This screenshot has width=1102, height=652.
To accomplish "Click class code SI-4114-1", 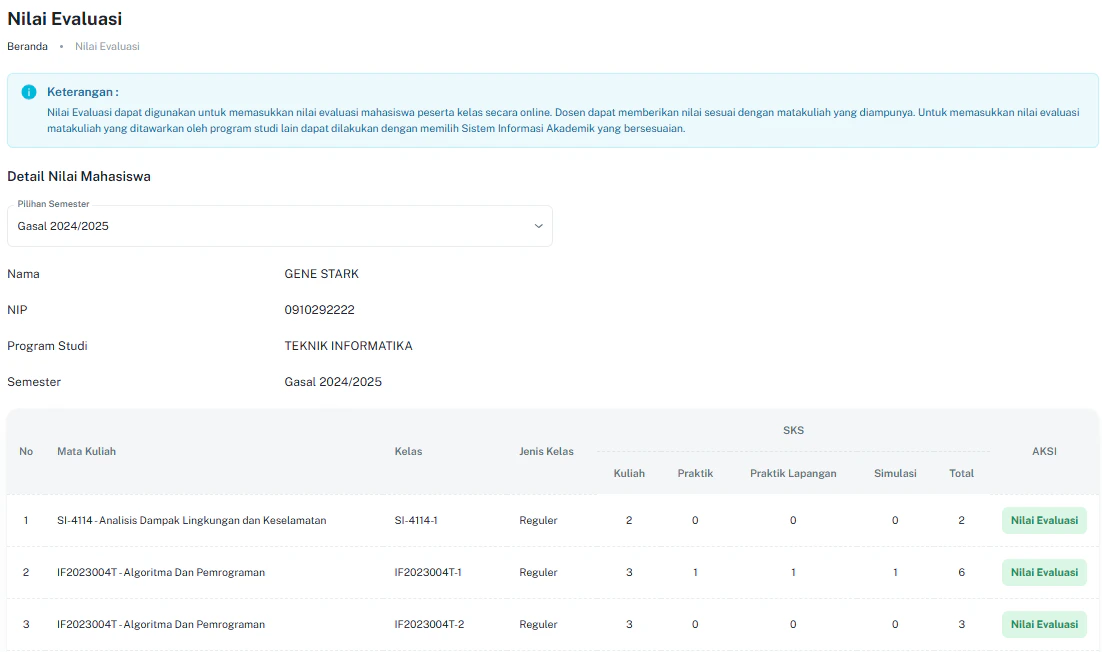I will (x=416, y=521).
